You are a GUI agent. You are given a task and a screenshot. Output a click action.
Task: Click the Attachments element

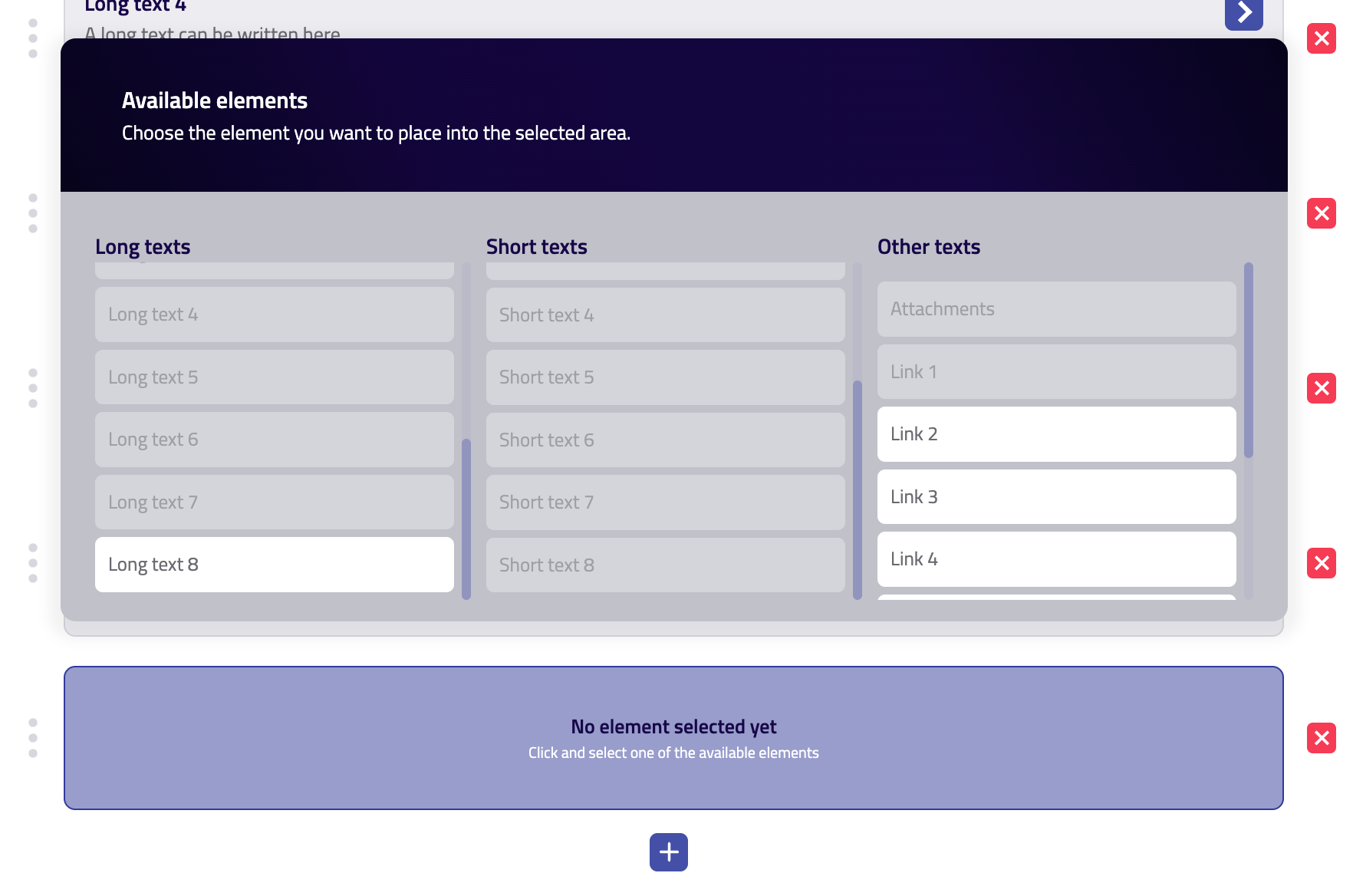tap(1056, 309)
